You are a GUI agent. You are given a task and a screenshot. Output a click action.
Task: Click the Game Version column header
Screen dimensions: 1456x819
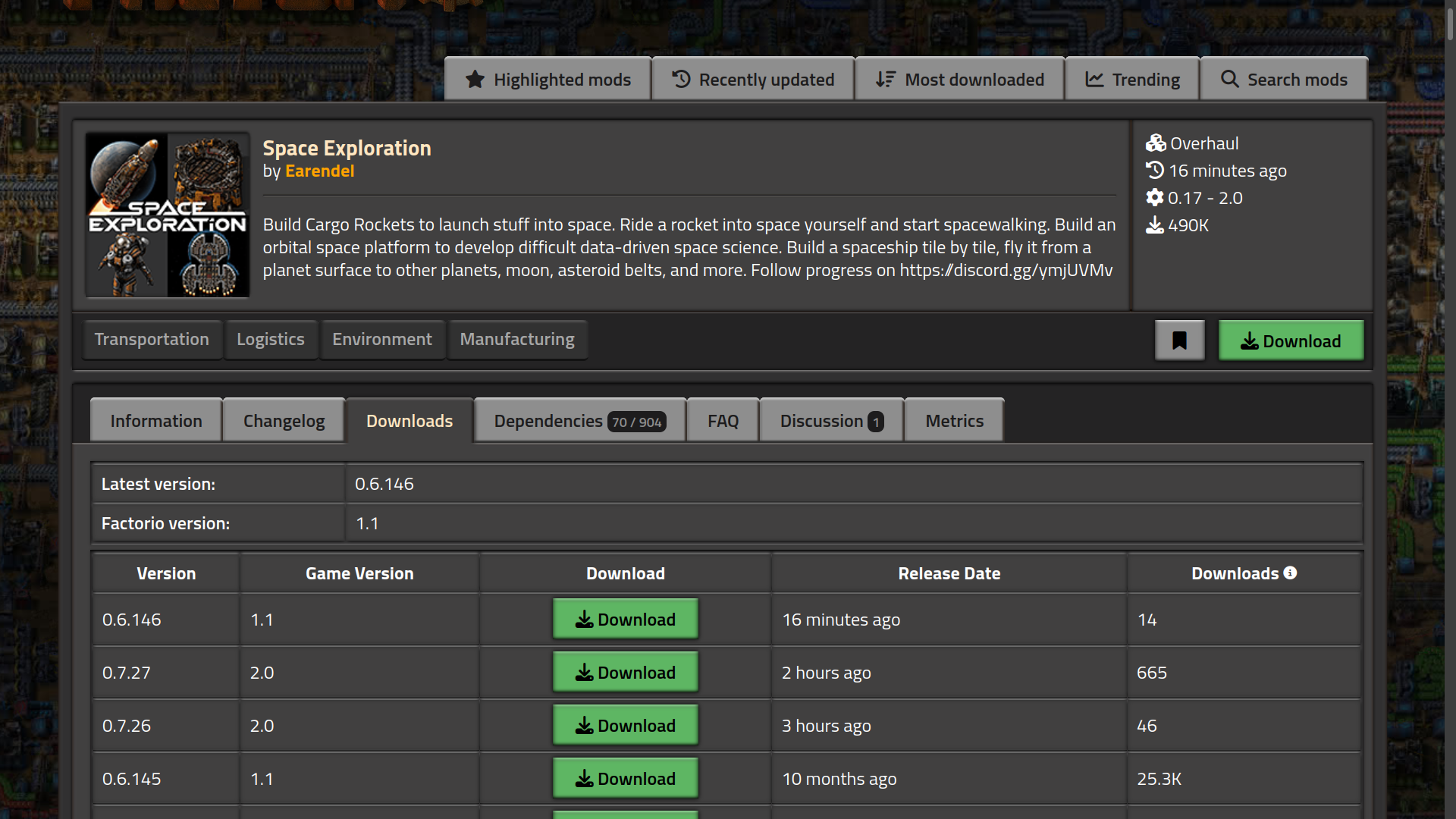tap(359, 573)
